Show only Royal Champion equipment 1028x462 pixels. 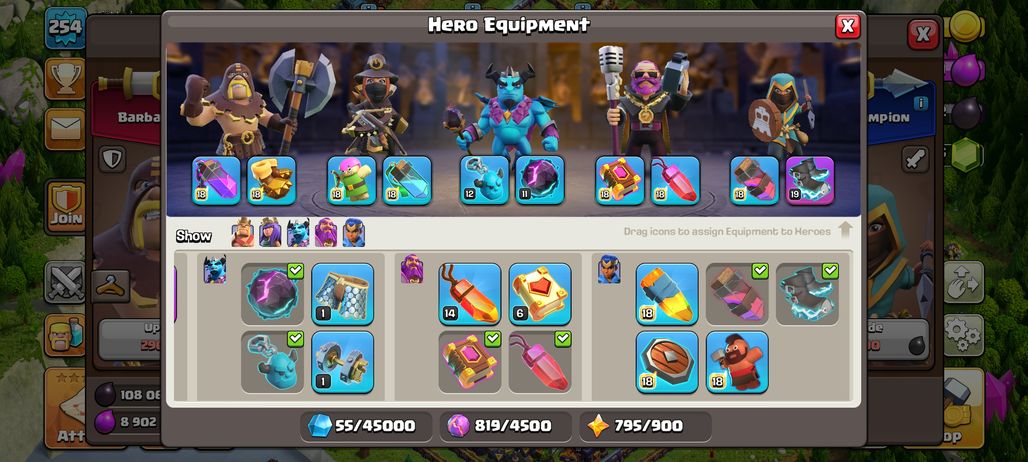[x=353, y=233]
